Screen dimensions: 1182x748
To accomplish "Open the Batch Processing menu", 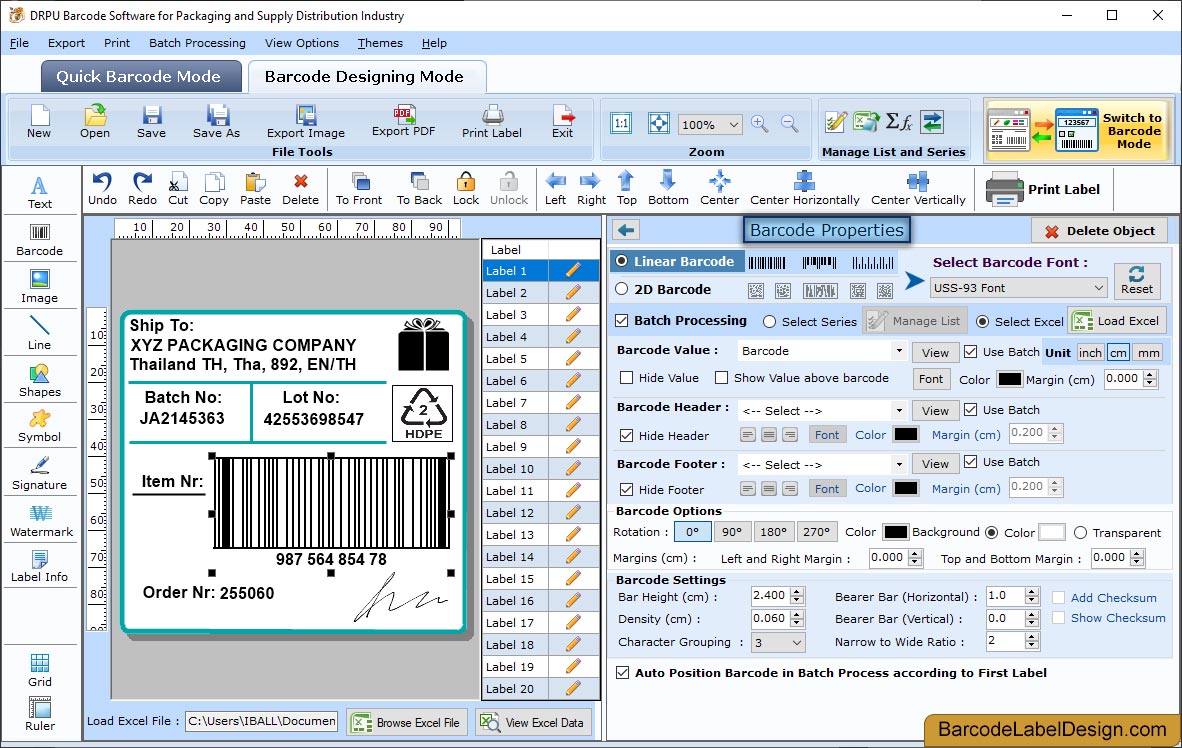I will point(197,43).
